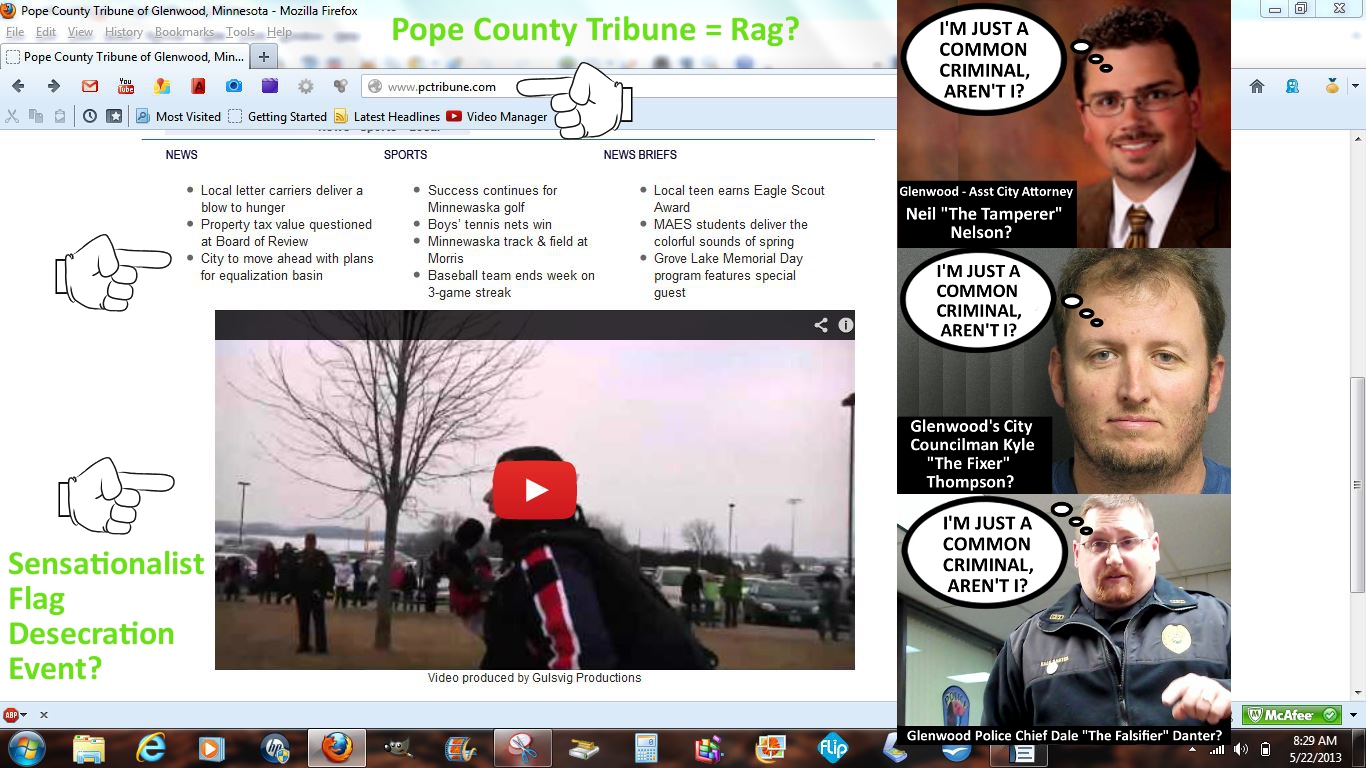
Task: Open 'Grove Lake Memorial Day program' link
Action: pos(728,276)
